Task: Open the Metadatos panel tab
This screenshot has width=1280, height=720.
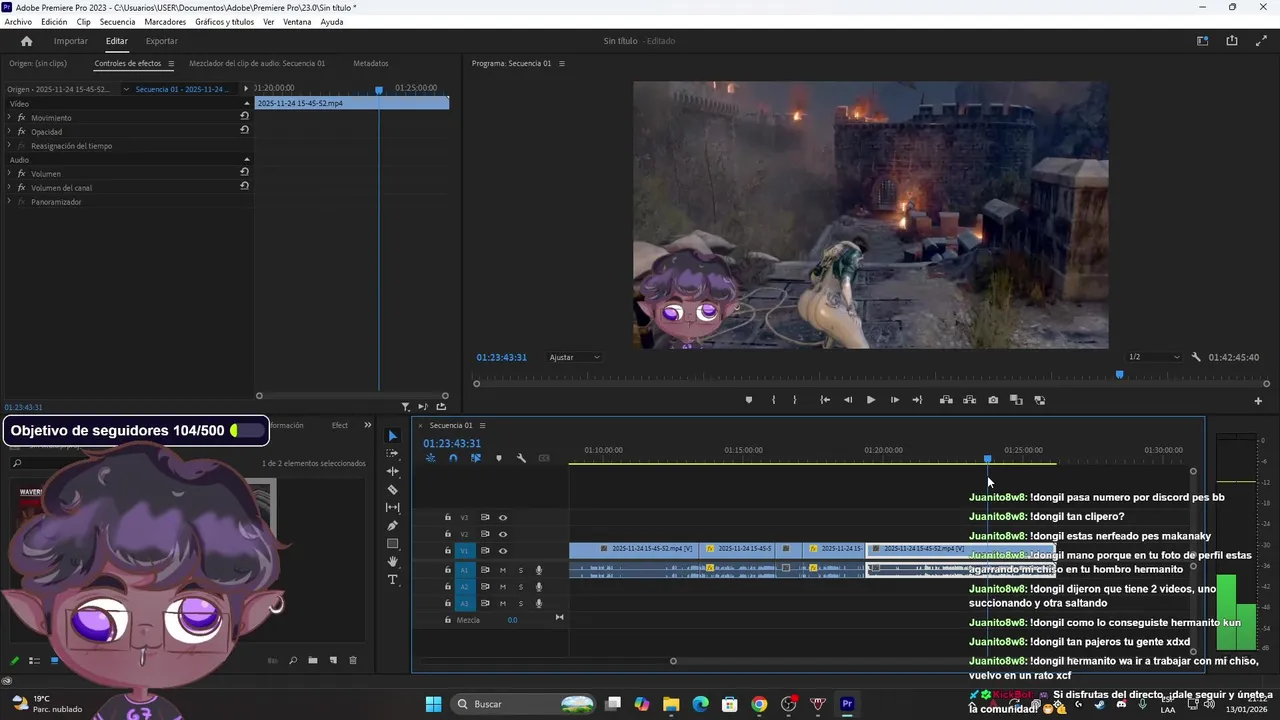Action: coord(371,63)
